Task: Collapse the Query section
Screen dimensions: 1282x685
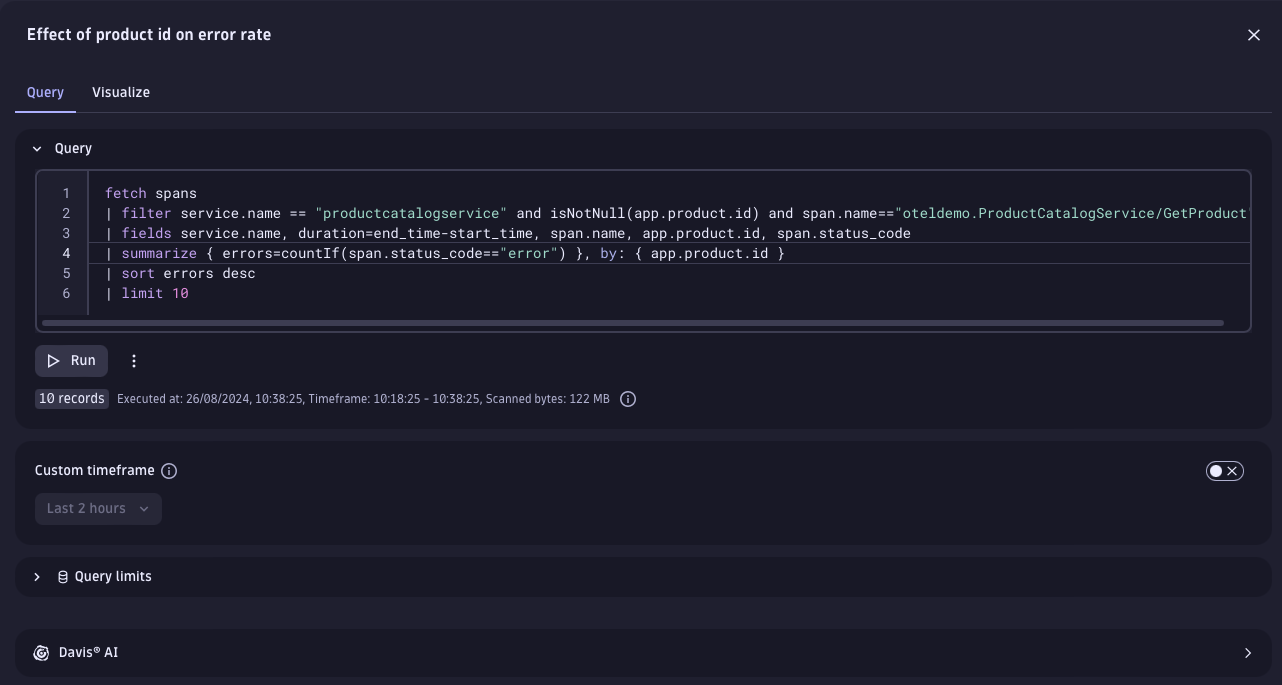Action: click(37, 148)
